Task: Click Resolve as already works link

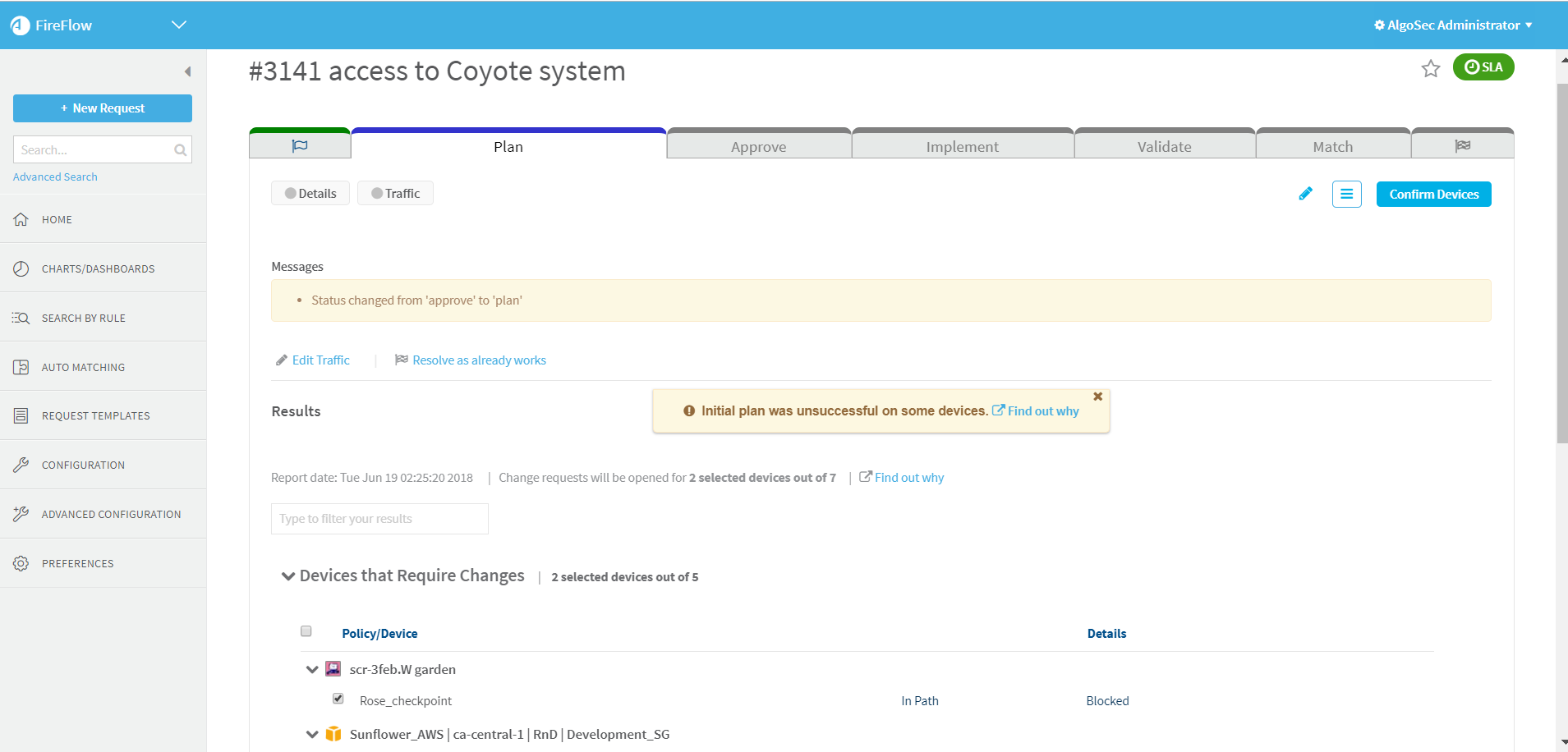Action: [479, 360]
